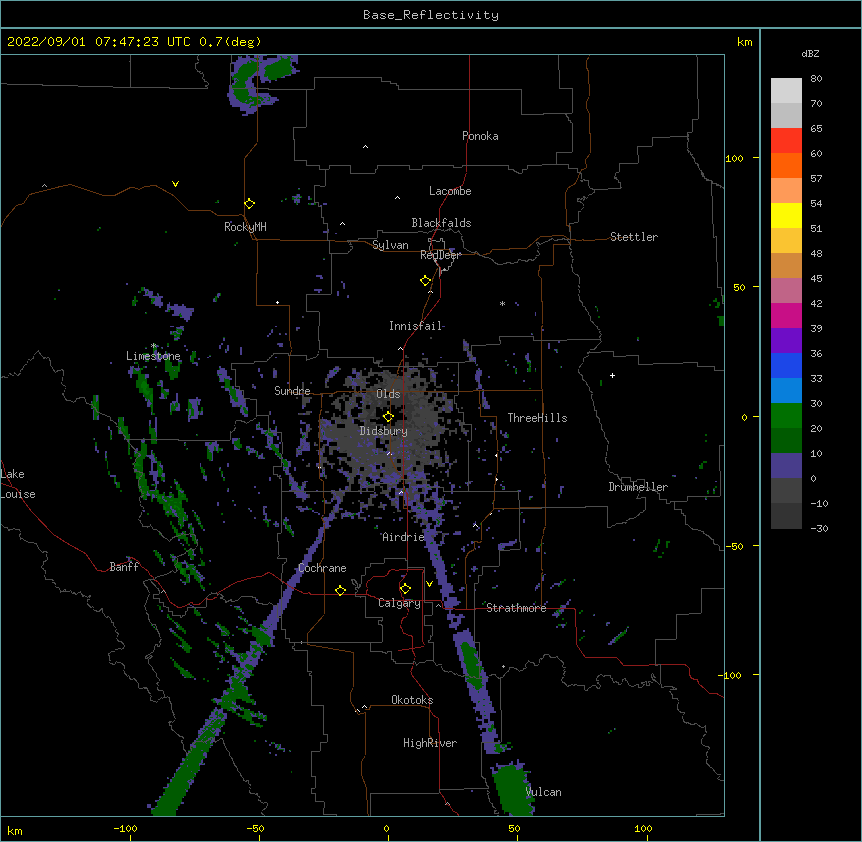Select the RedDeer city label

pos(440,255)
